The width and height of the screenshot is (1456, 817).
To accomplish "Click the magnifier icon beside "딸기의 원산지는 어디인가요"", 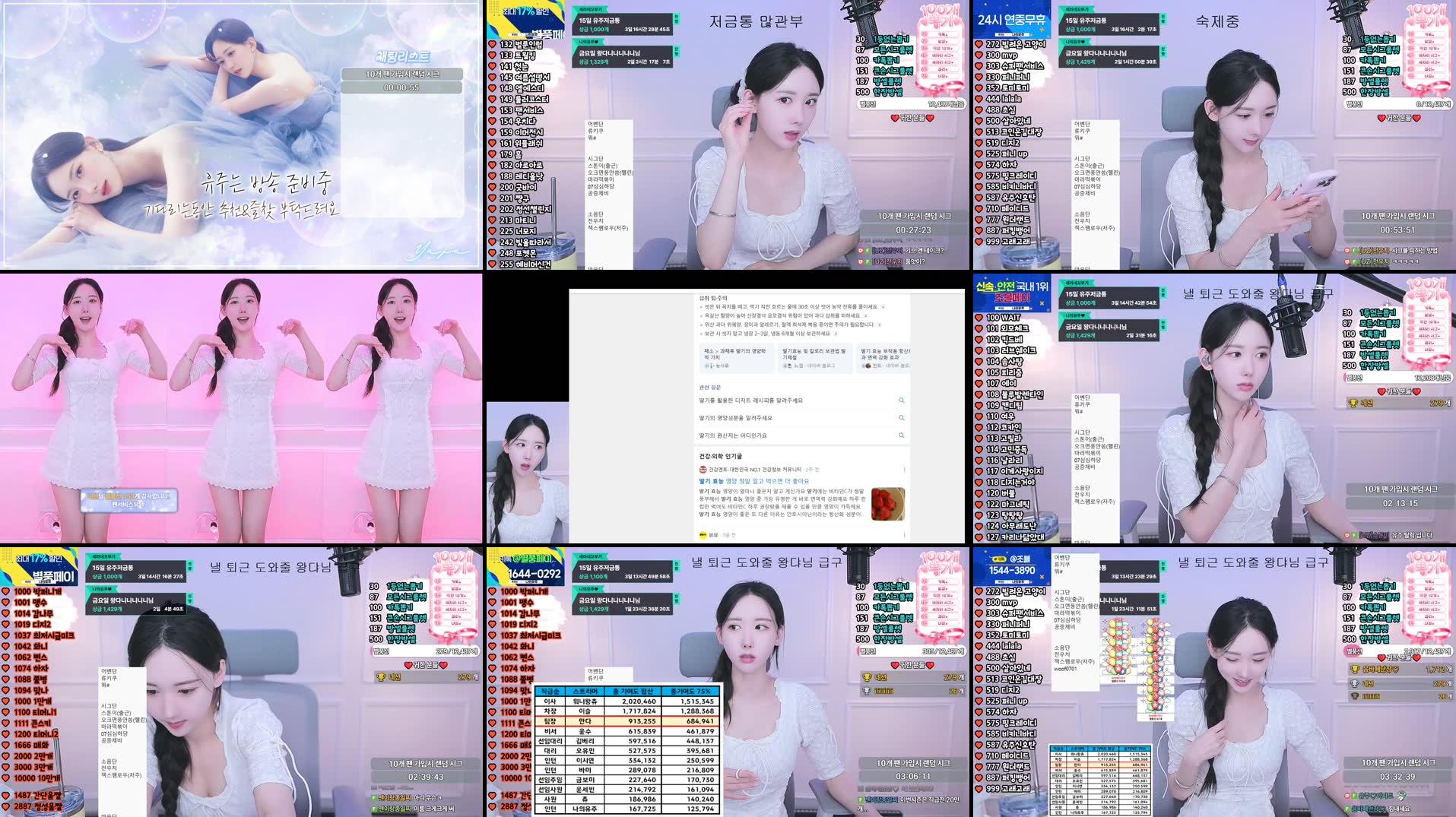I will (x=902, y=435).
